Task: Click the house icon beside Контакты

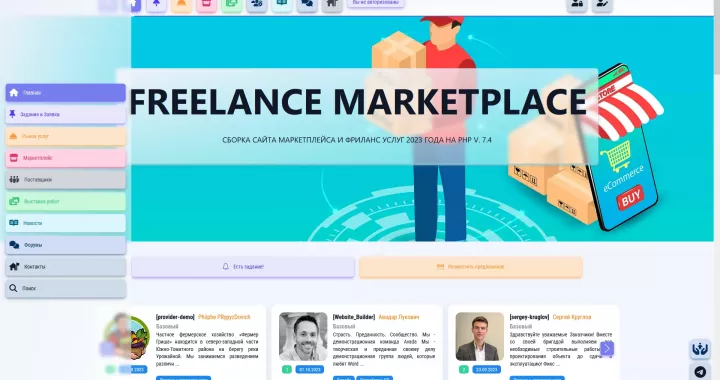Action: (x=14, y=266)
